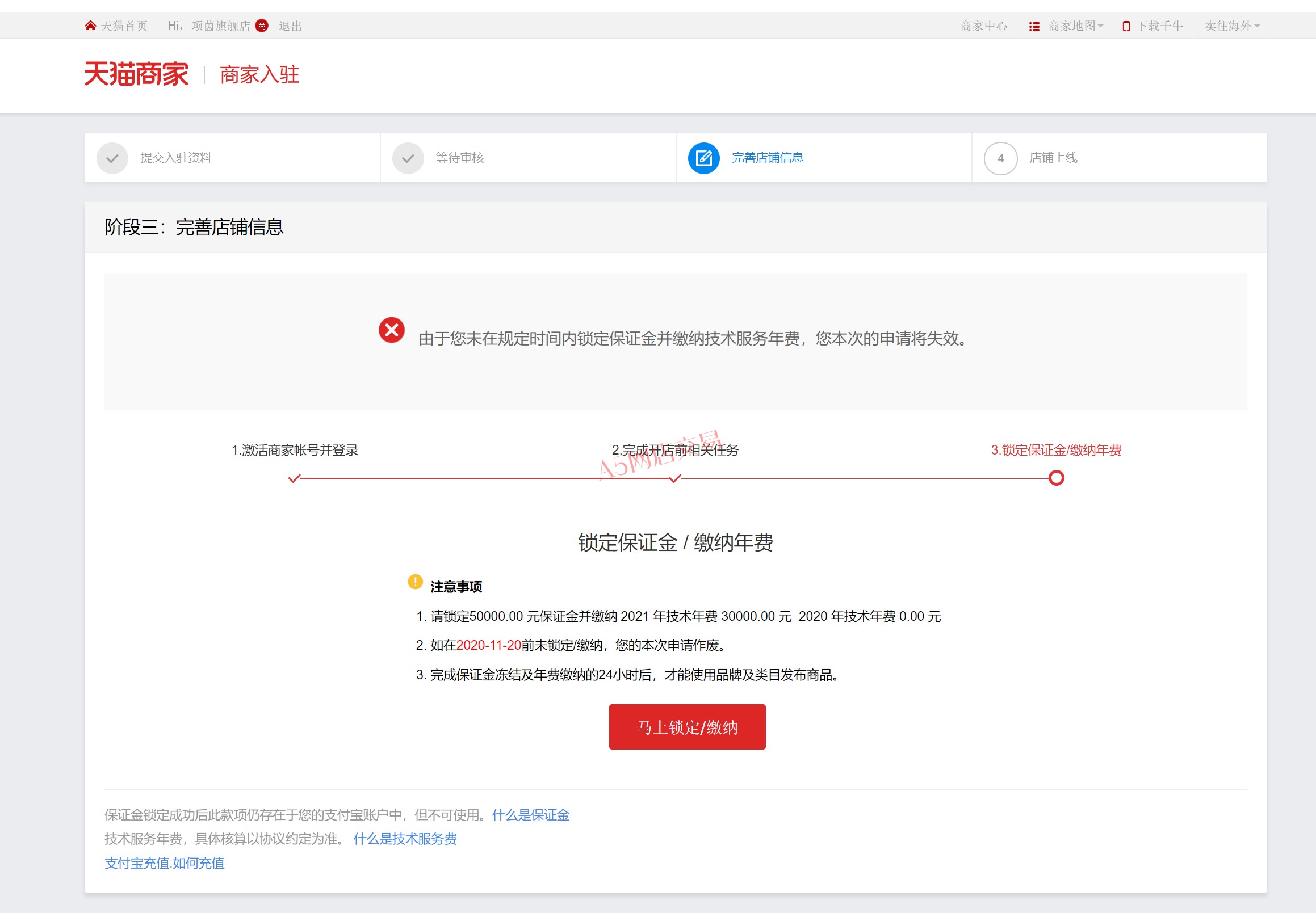Click the red circle marker for step 3

[1056, 478]
